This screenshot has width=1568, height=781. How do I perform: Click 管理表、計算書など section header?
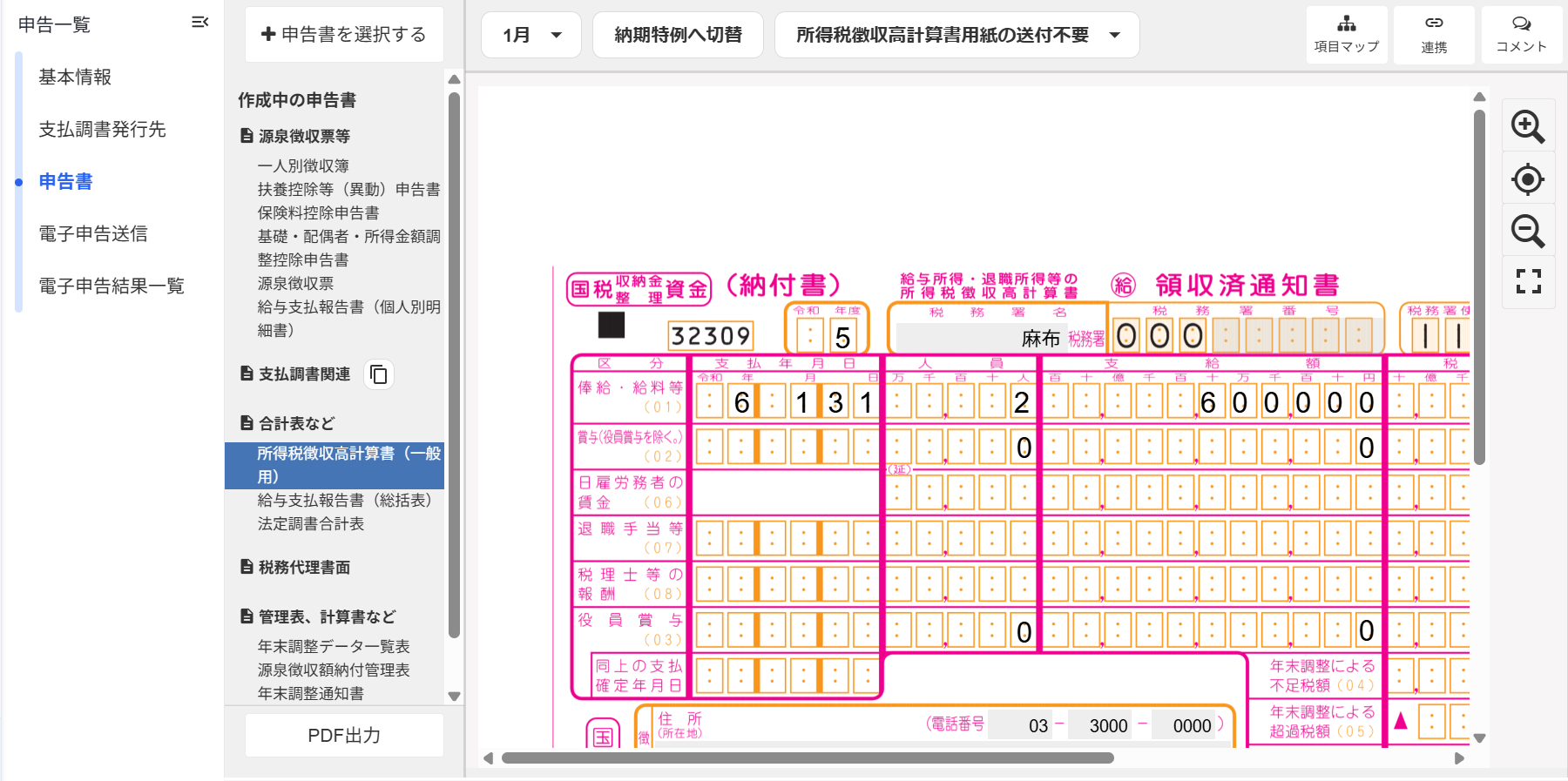point(318,616)
